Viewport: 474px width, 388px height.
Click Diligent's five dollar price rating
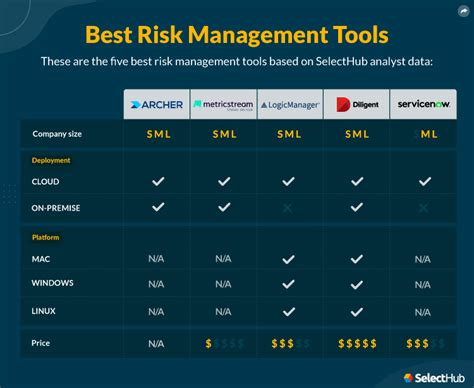coord(357,344)
